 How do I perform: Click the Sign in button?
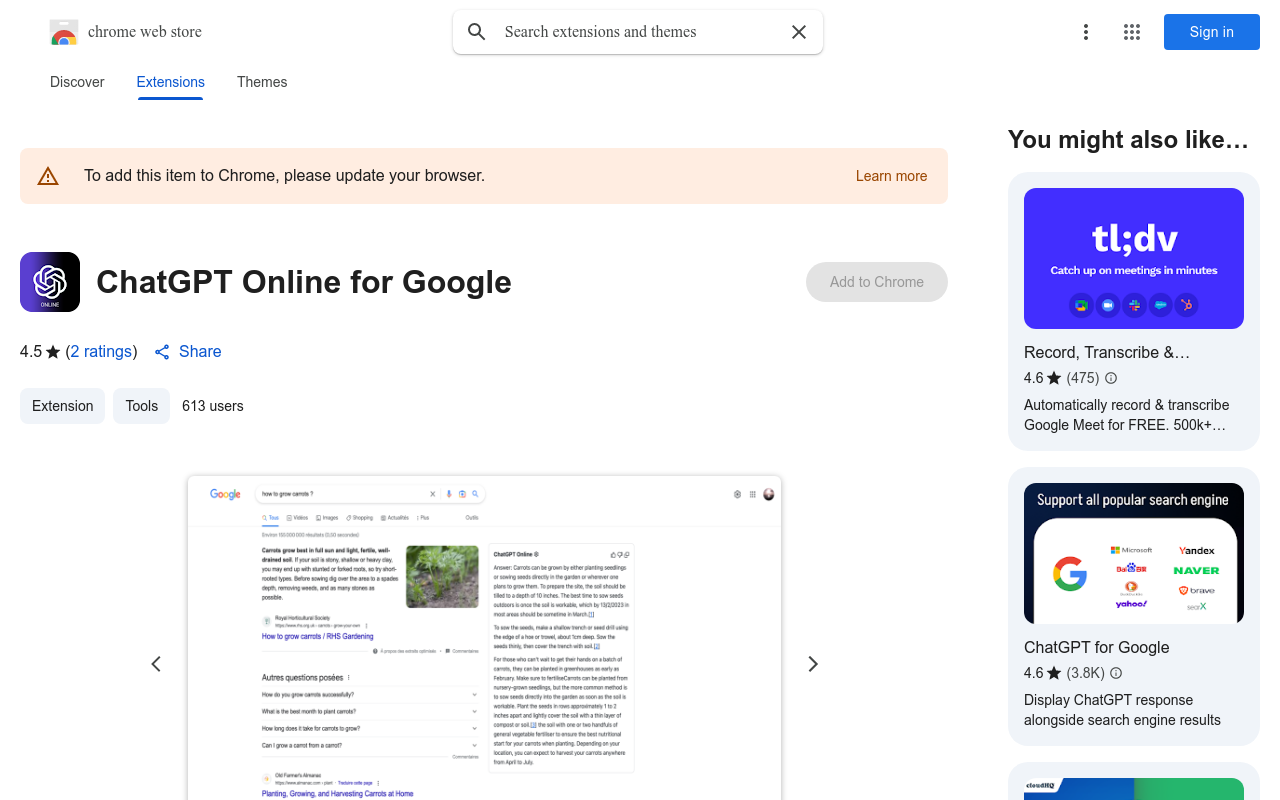click(x=1212, y=32)
